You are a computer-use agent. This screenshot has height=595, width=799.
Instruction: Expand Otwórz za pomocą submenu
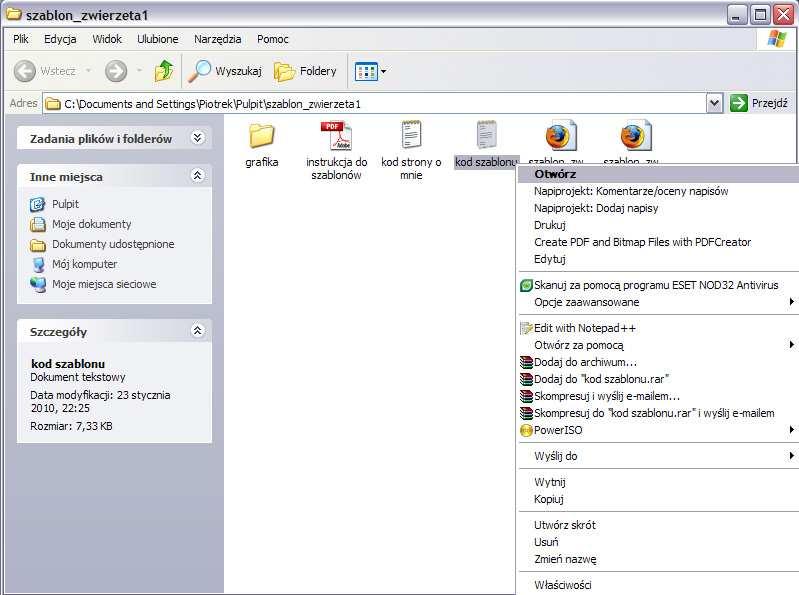(658, 345)
